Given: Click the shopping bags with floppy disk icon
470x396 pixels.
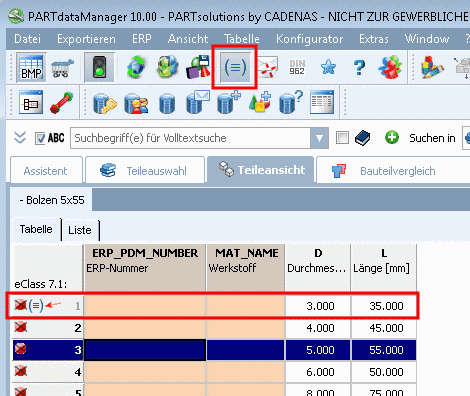Looking at the screenshot, I should point(198,67).
